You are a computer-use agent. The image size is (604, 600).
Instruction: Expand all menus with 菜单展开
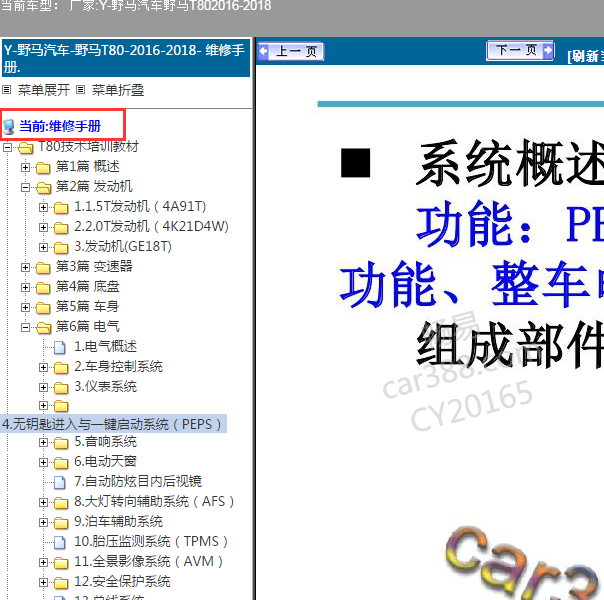point(44,90)
